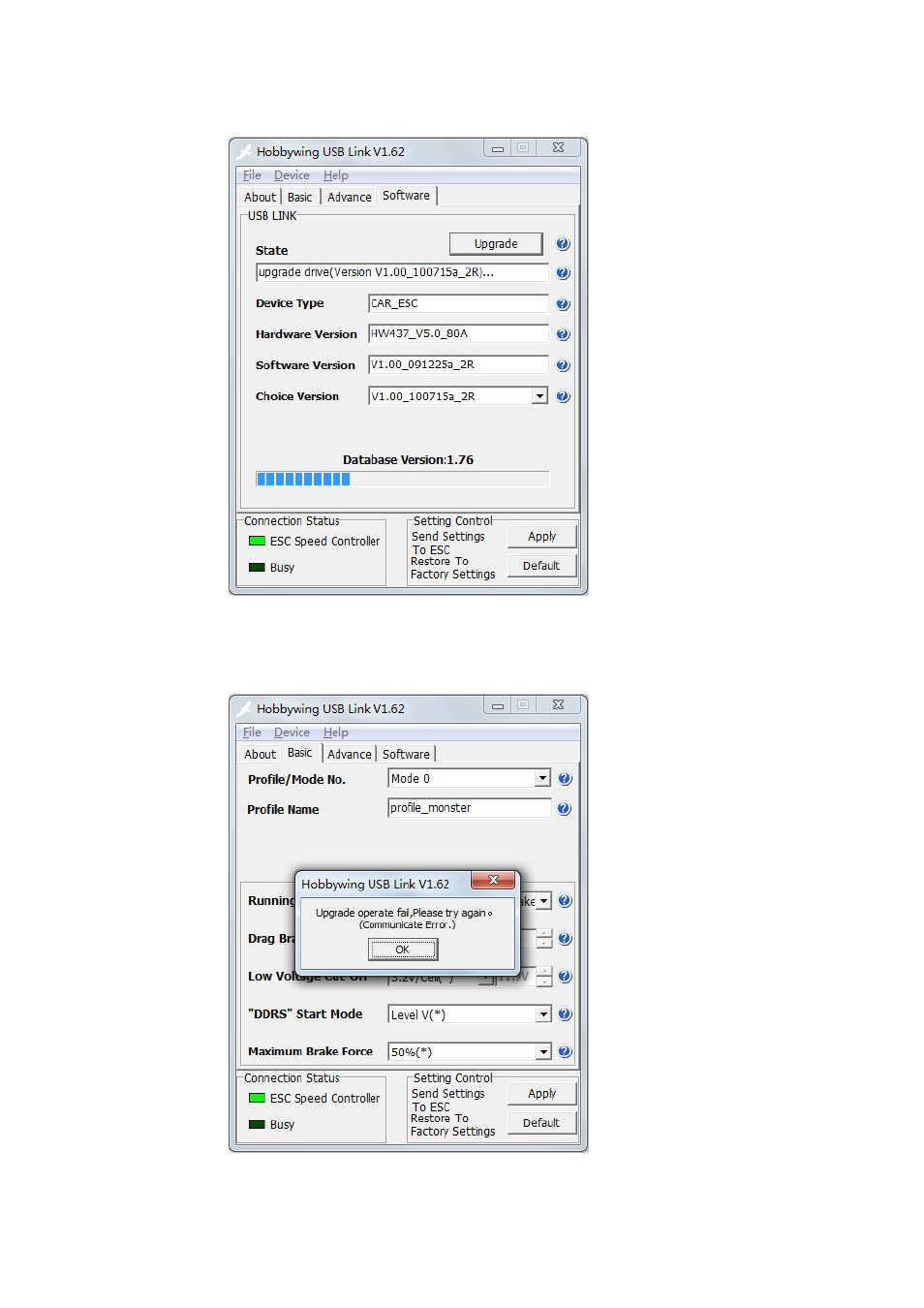
Task: Click Busy indicator in the error-dialog window
Action: (x=257, y=1125)
